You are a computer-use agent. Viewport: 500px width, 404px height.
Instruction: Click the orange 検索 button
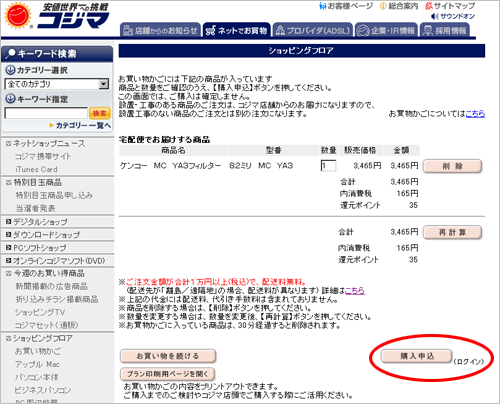pyautogui.click(x=100, y=113)
